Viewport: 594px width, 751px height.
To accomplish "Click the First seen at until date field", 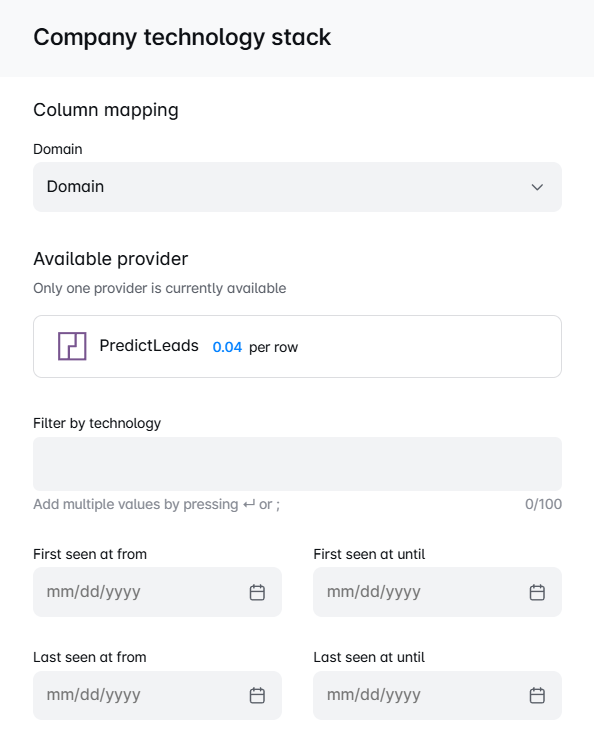I will pyautogui.click(x=437, y=592).
